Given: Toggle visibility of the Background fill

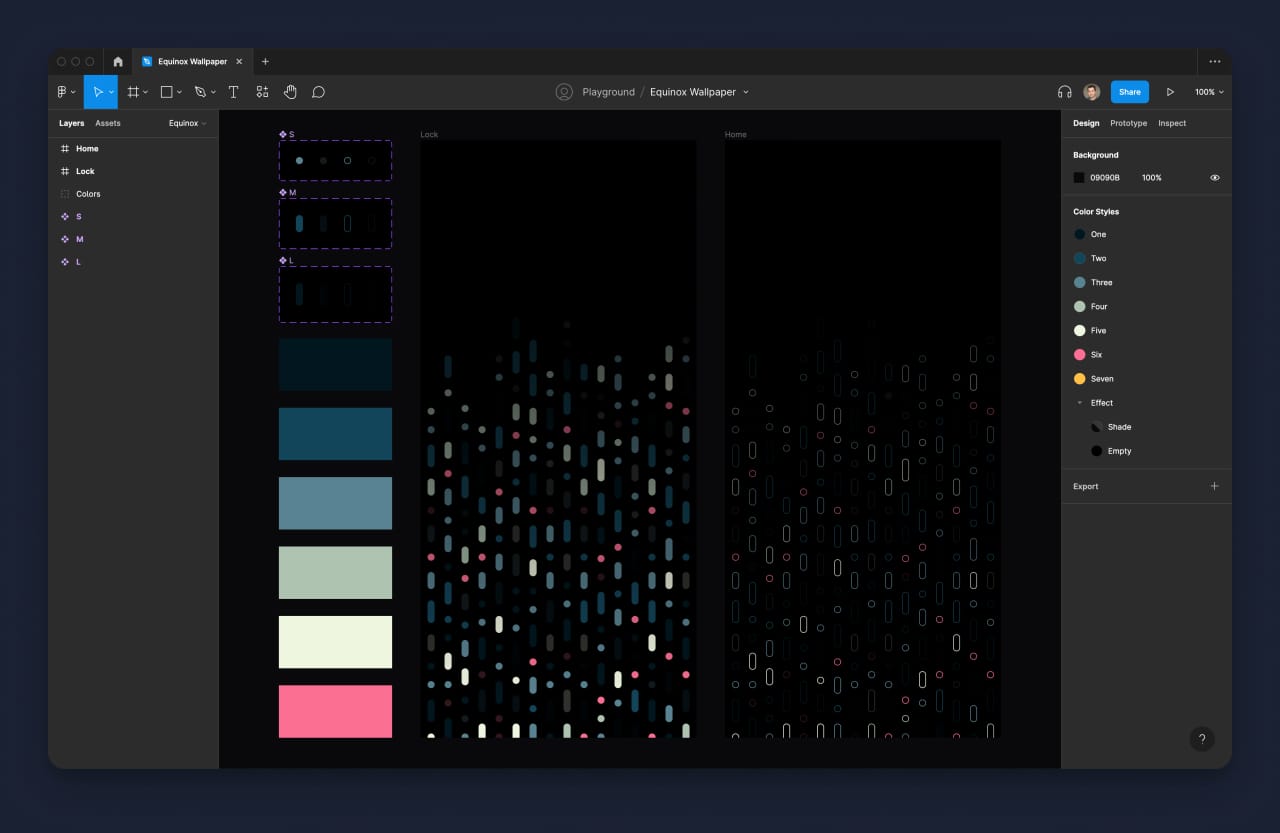Looking at the screenshot, I should tap(1215, 177).
